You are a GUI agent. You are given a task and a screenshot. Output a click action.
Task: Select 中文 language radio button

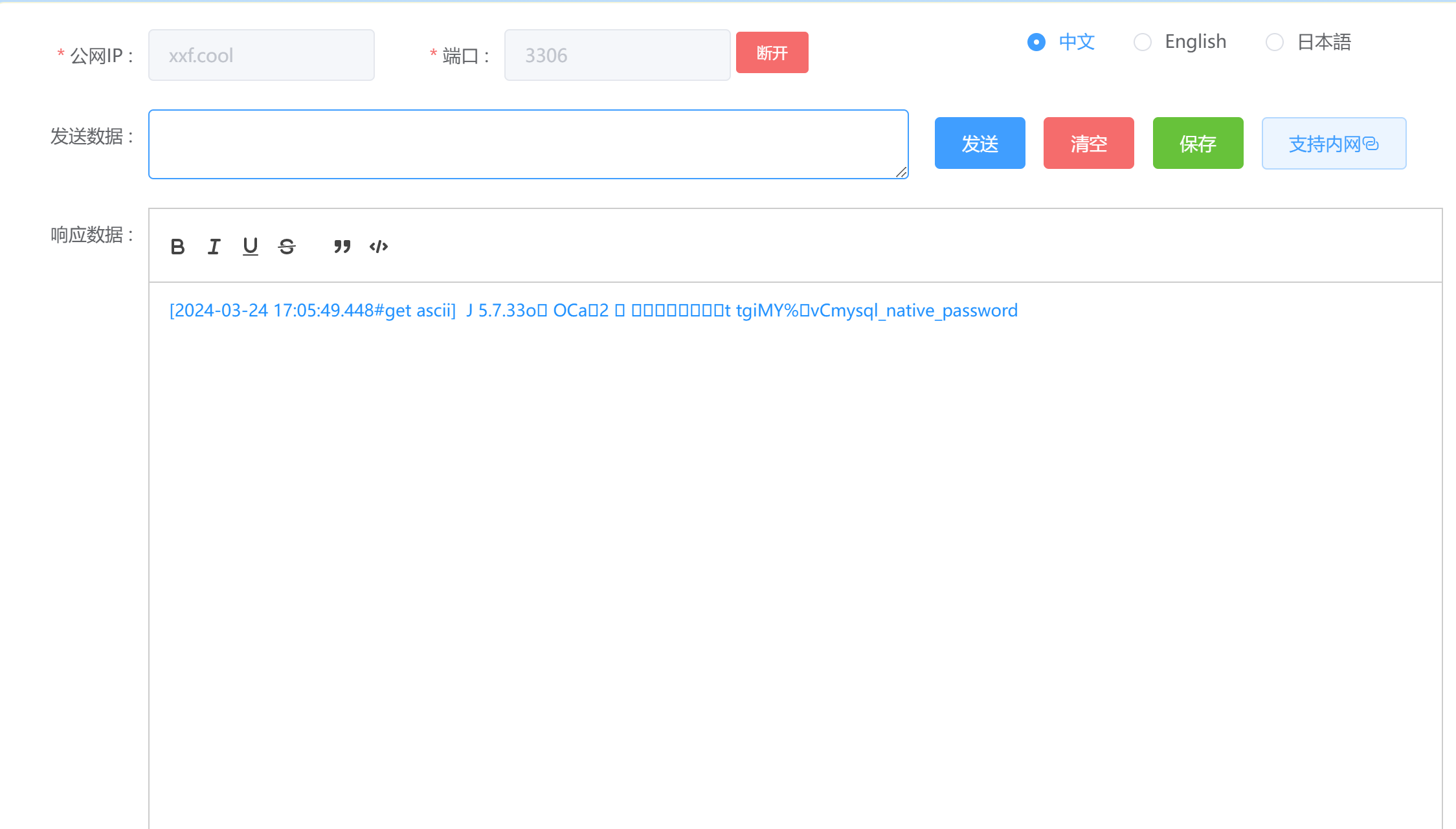coord(1036,42)
